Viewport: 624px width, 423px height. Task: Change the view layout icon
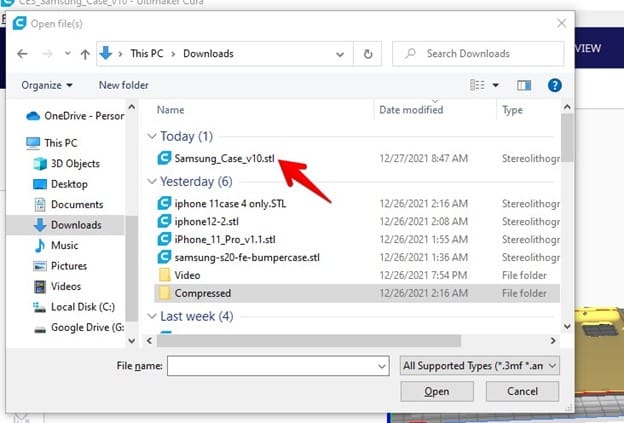(477, 85)
